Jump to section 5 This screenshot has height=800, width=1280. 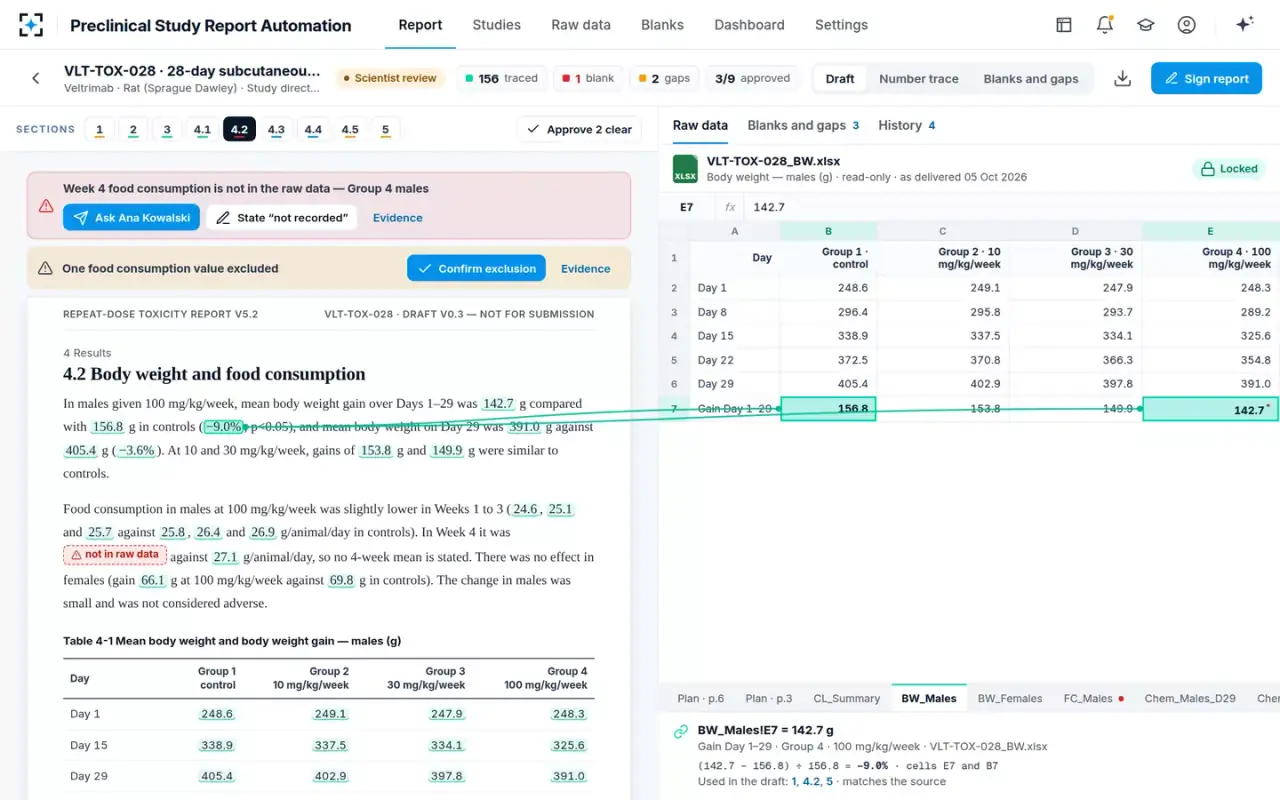click(385, 129)
